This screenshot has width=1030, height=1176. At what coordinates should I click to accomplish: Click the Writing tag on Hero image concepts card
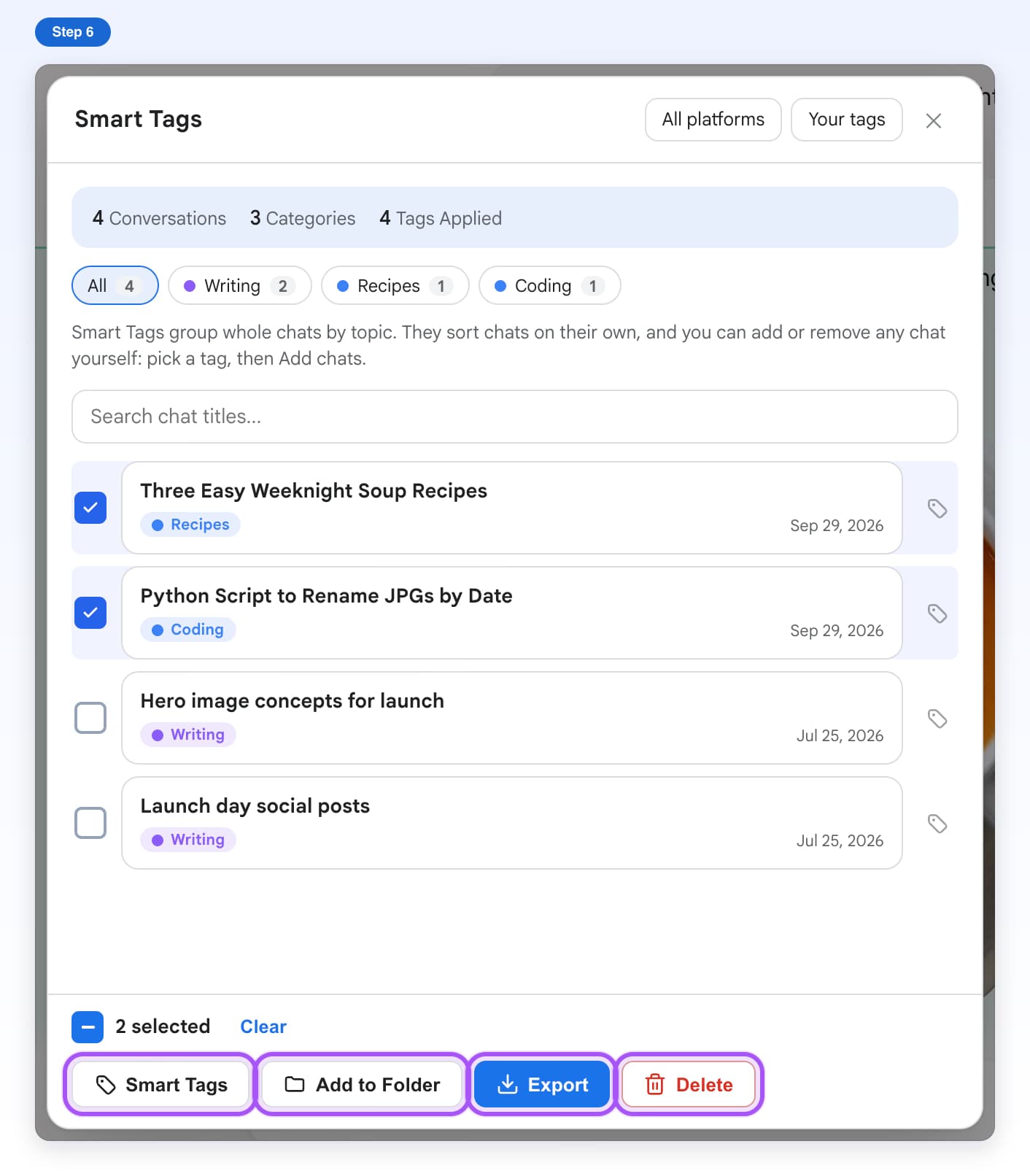188,735
